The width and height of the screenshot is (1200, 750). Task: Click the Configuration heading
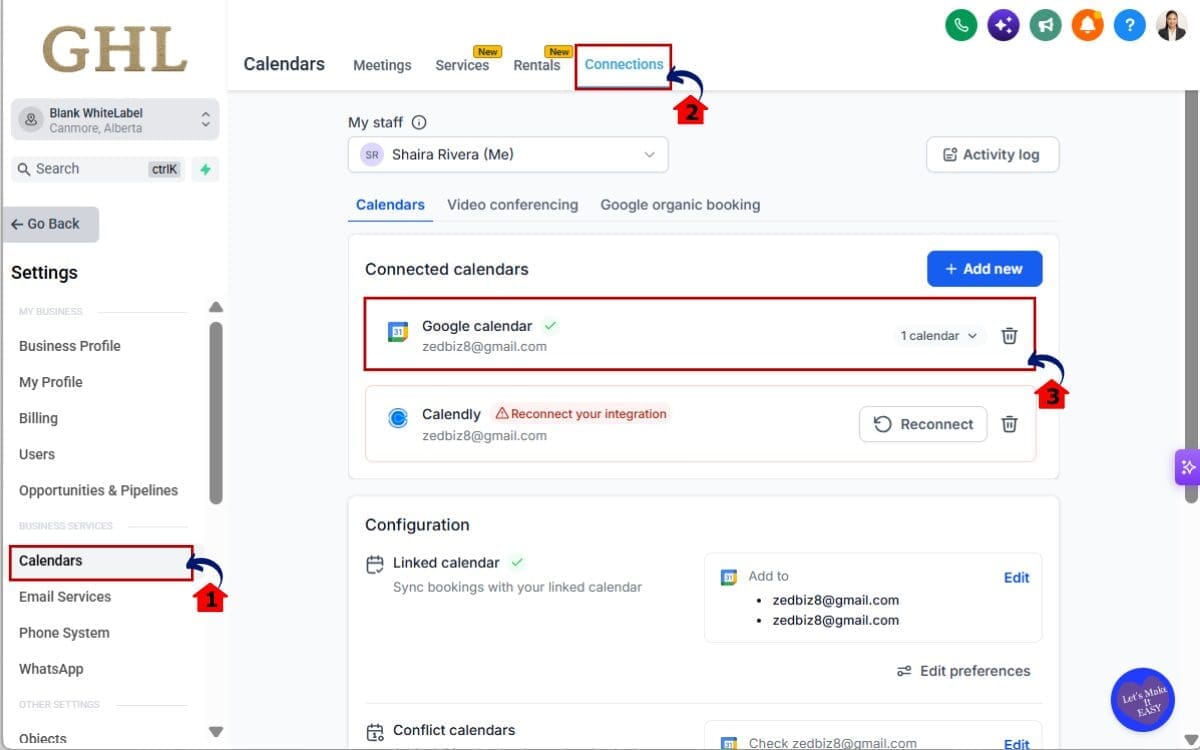(x=417, y=525)
